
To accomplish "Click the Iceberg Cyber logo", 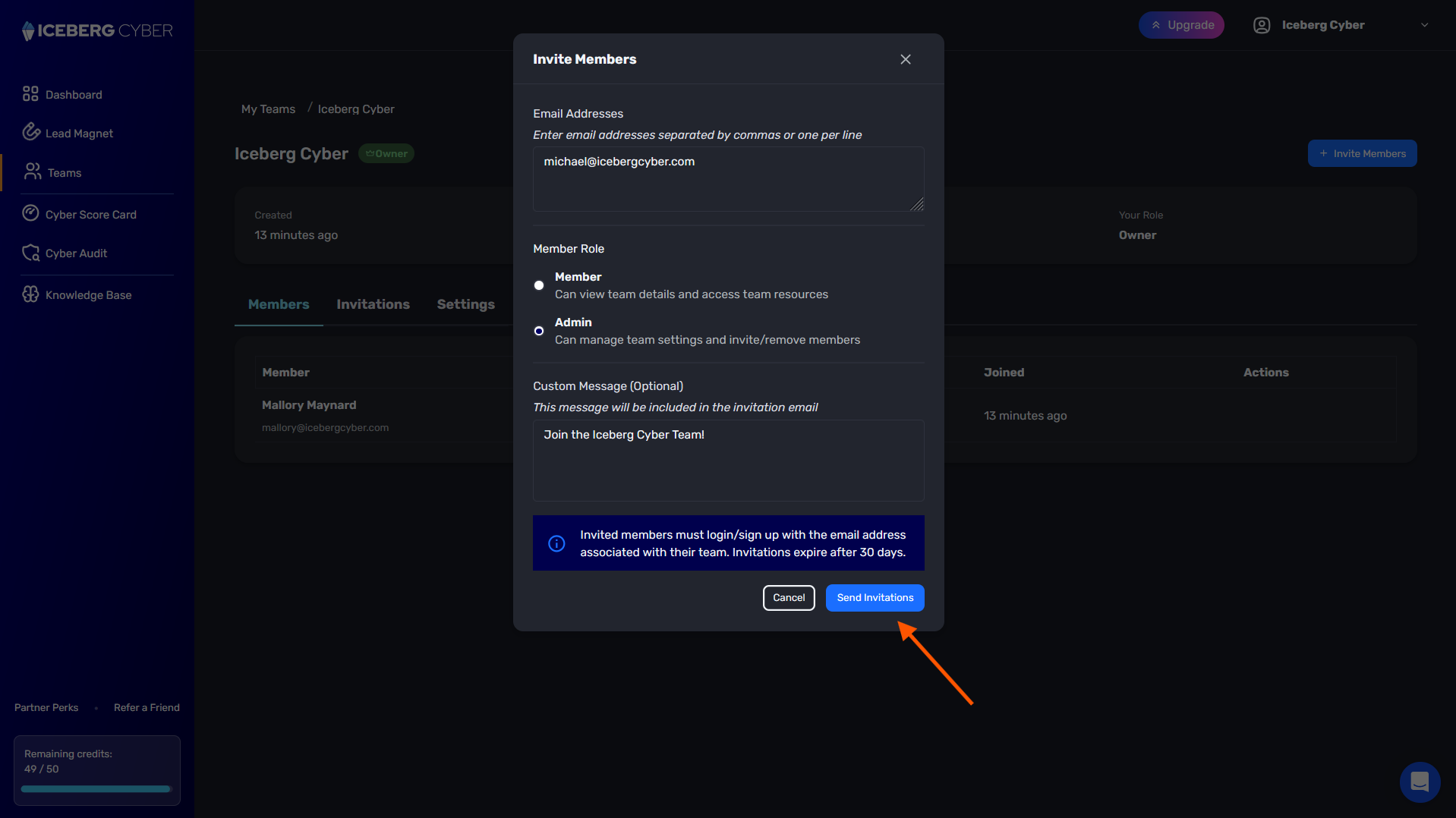I will (x=97, y=30).
